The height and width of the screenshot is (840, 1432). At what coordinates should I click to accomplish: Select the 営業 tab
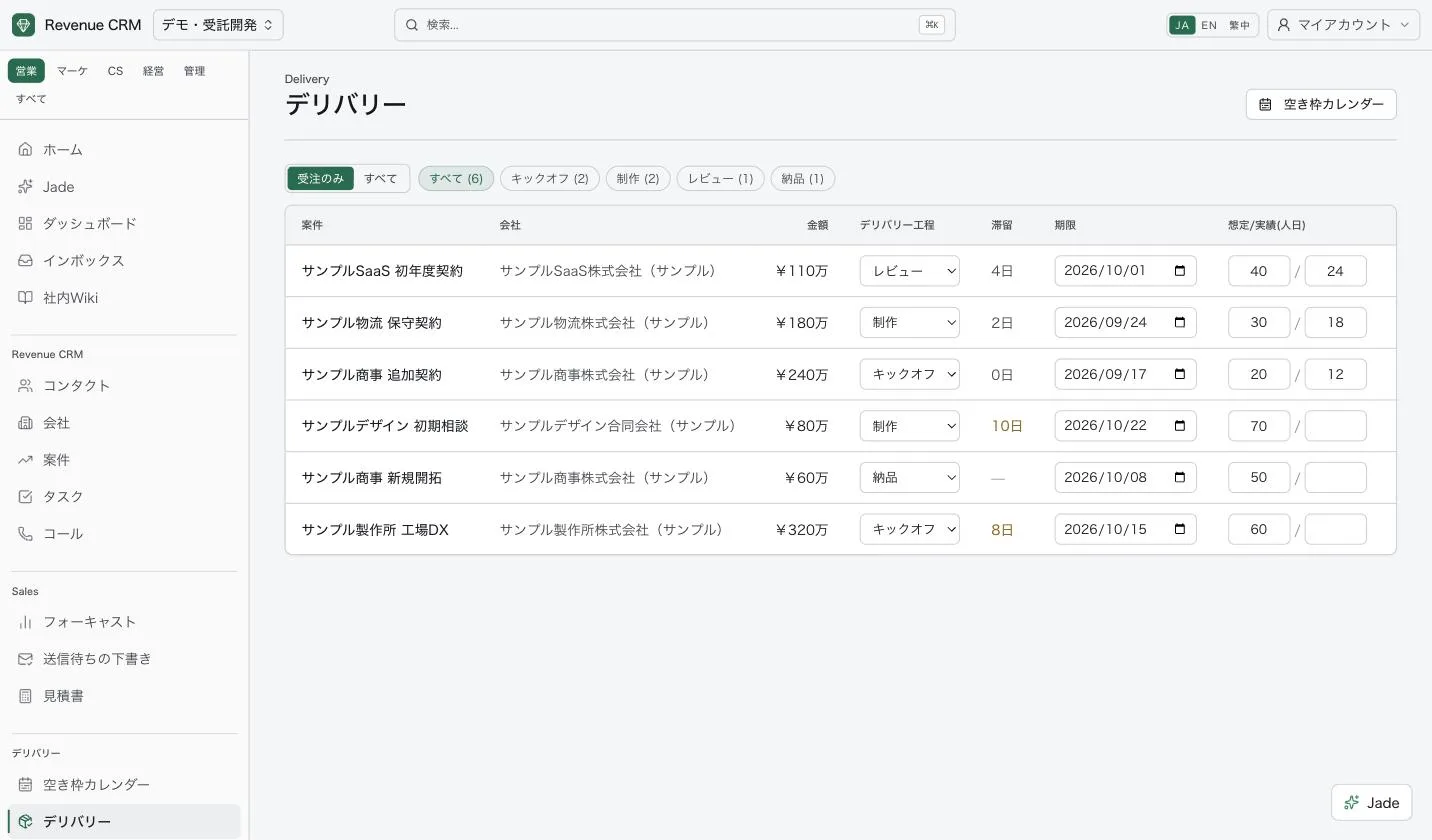[x=26, y=71]
